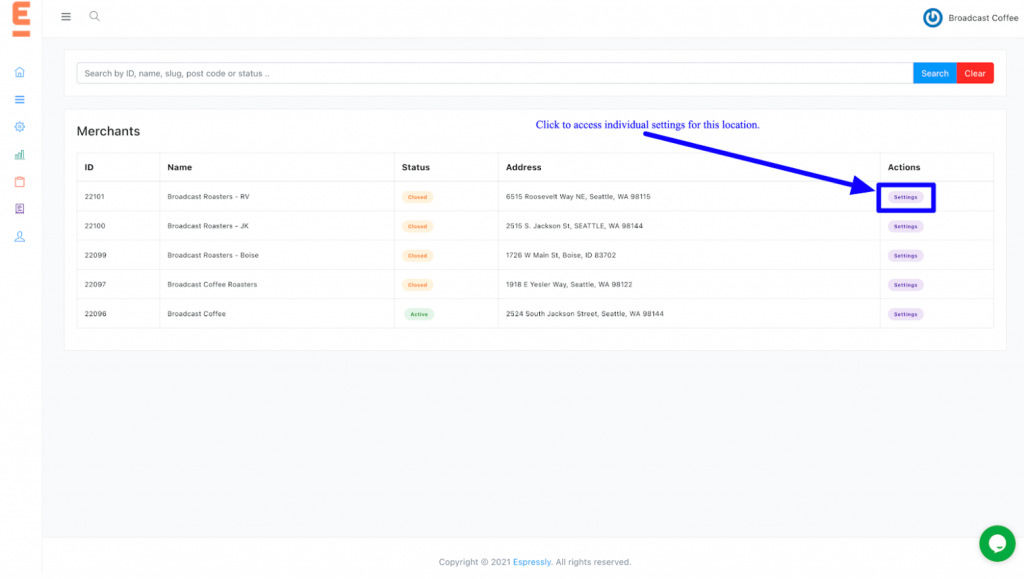Click the Closed badge for merchant 22099

tap(417, 256)
